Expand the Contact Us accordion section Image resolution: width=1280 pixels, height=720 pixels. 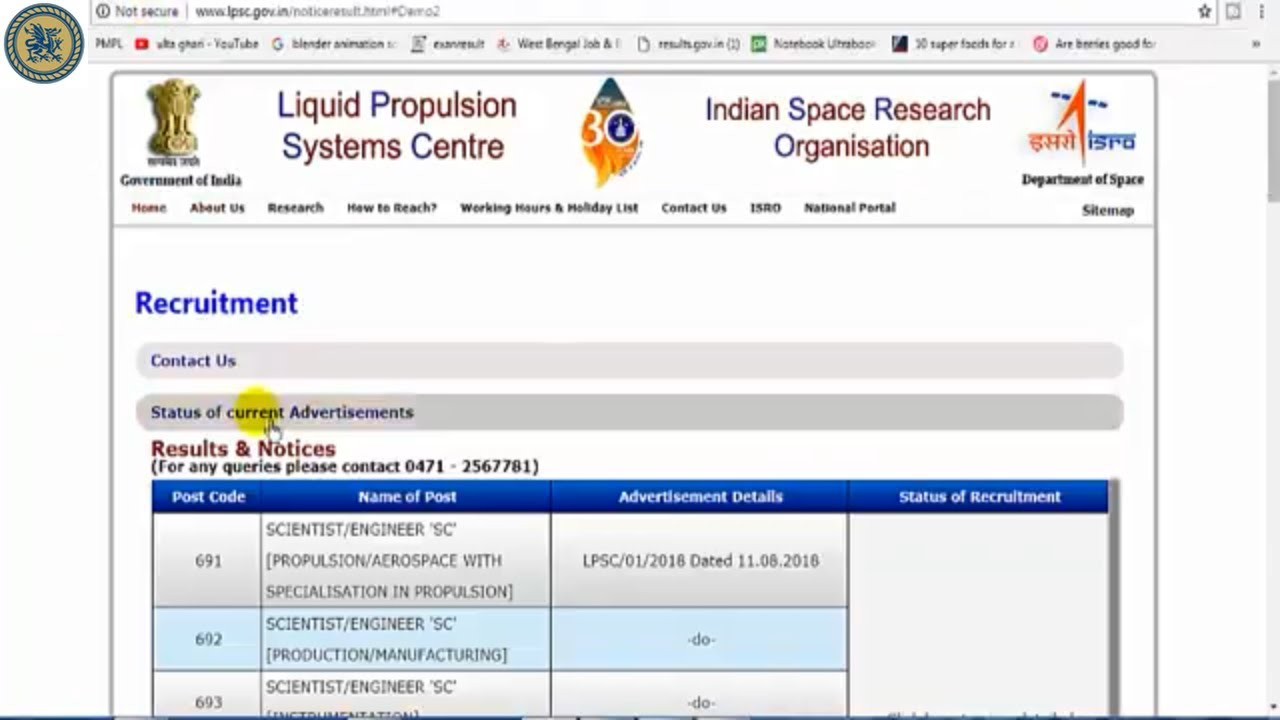[x=630, y=361]
